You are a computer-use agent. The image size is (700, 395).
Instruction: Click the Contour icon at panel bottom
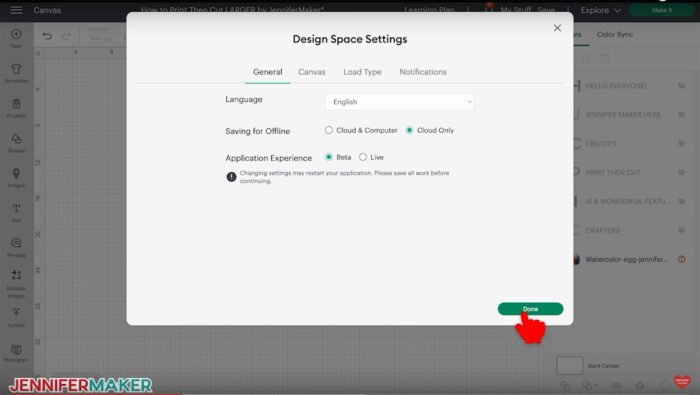tap(665, 386)
